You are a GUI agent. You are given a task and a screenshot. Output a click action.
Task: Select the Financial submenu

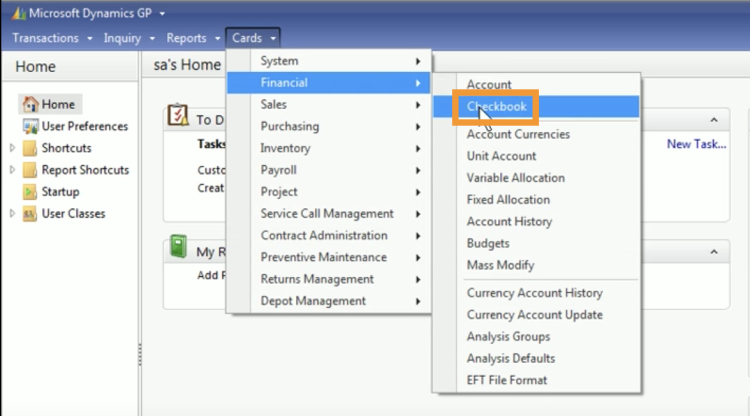click(329, 83)
